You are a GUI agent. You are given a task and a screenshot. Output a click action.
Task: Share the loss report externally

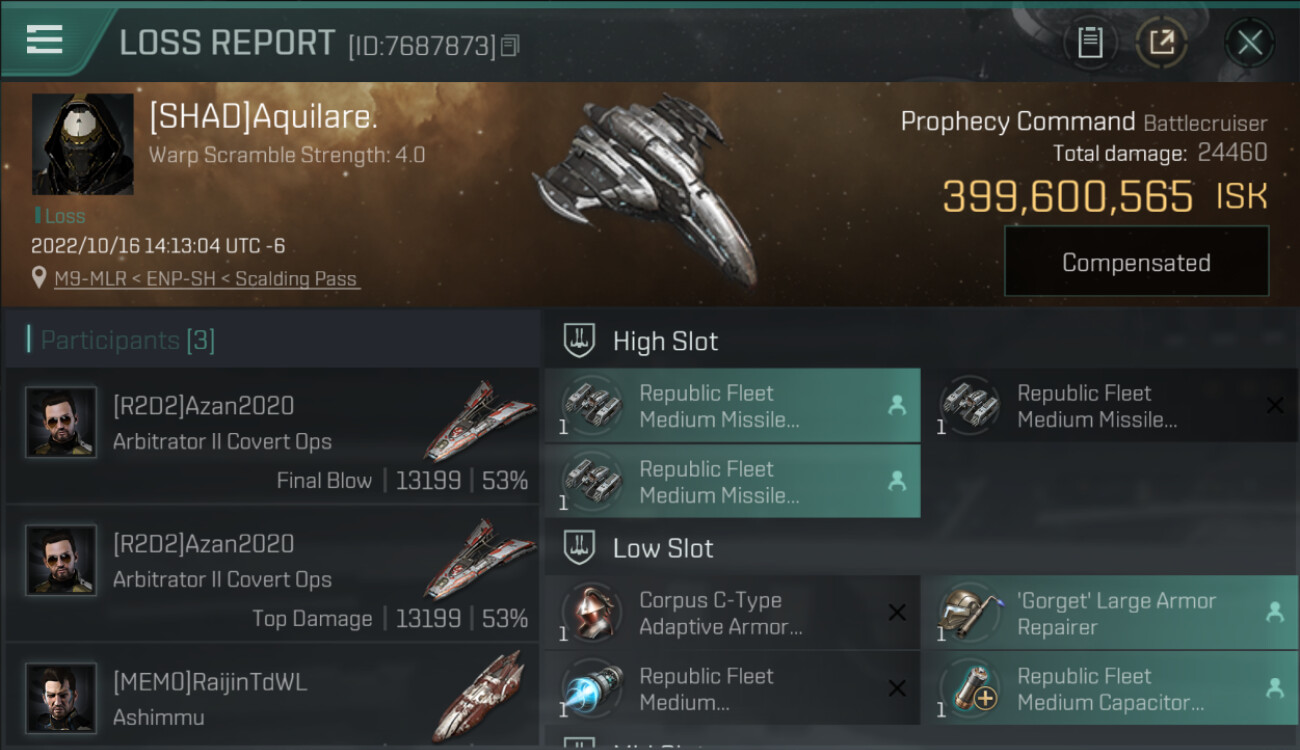[x=1161, y=42]
